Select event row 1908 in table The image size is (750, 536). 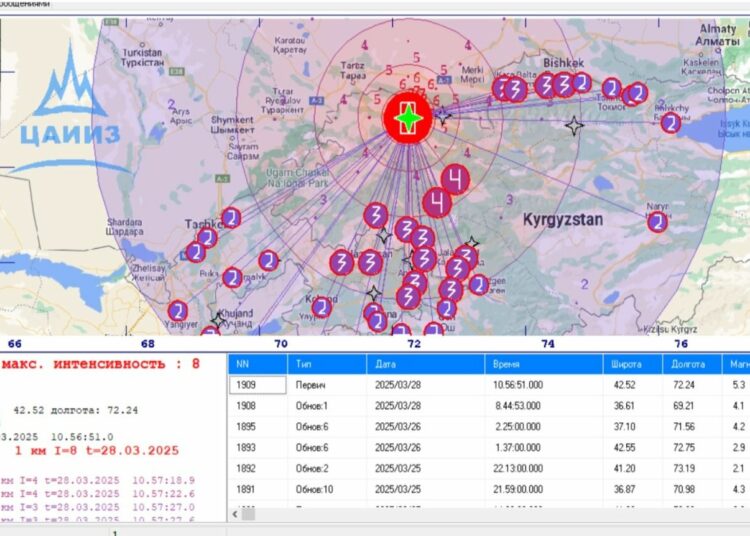257,406
